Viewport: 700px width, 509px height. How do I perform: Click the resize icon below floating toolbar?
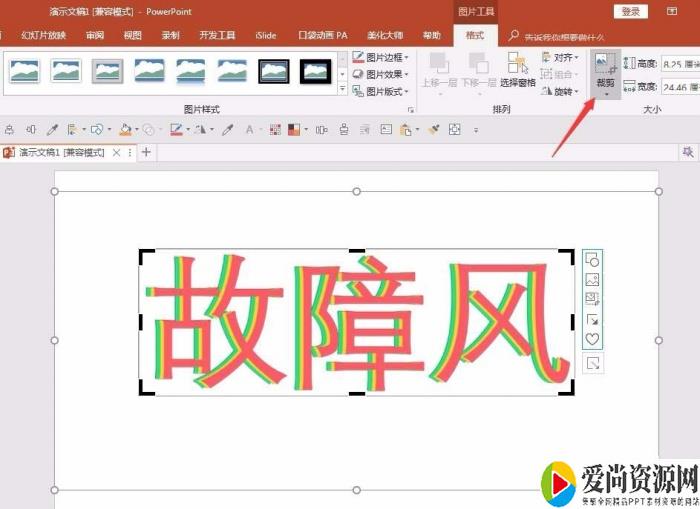pyautogui.click(x=592, y=364)
